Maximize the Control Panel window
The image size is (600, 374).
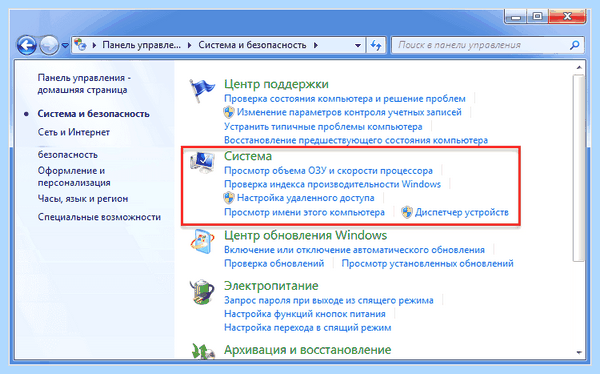tap(537, 16)
